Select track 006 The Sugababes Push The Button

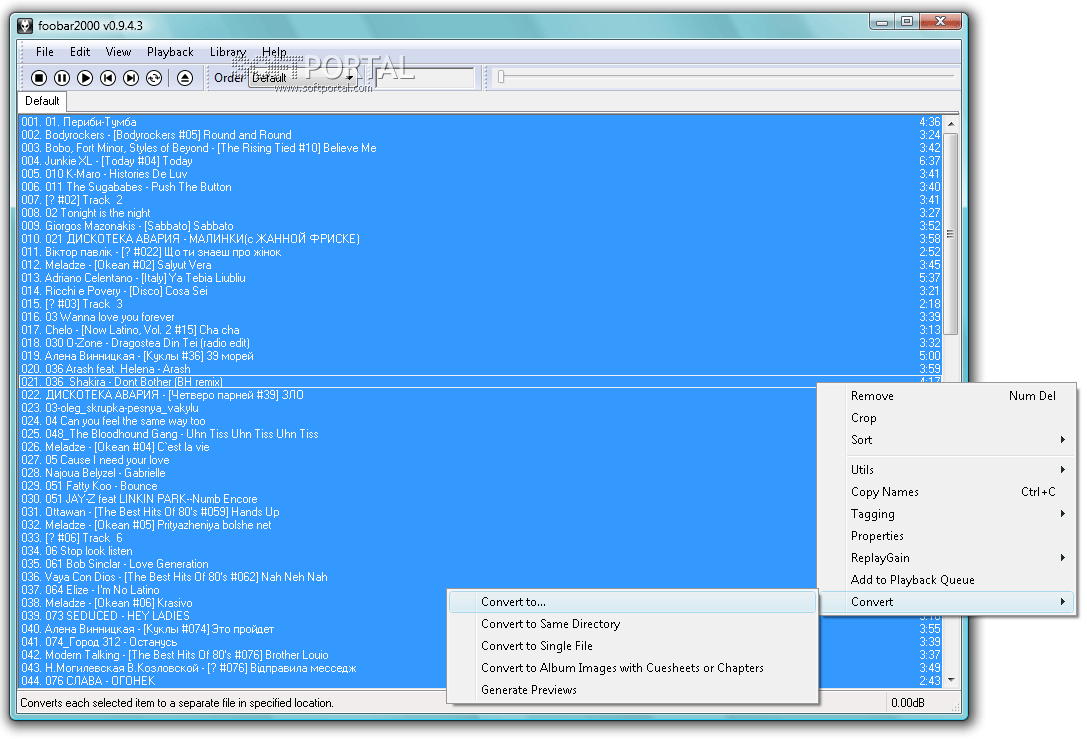[480, 187]
